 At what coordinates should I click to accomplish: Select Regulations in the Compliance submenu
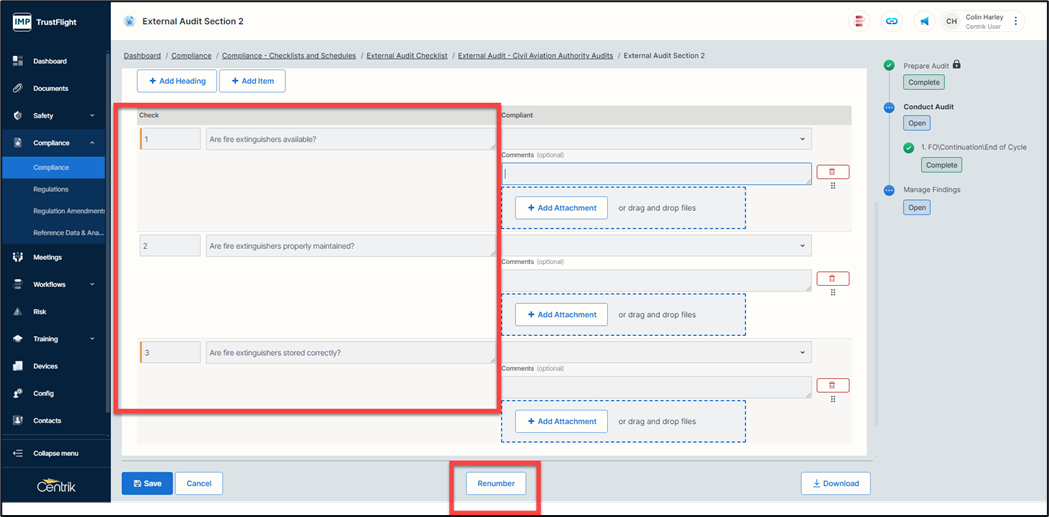(x=51, y=189)
